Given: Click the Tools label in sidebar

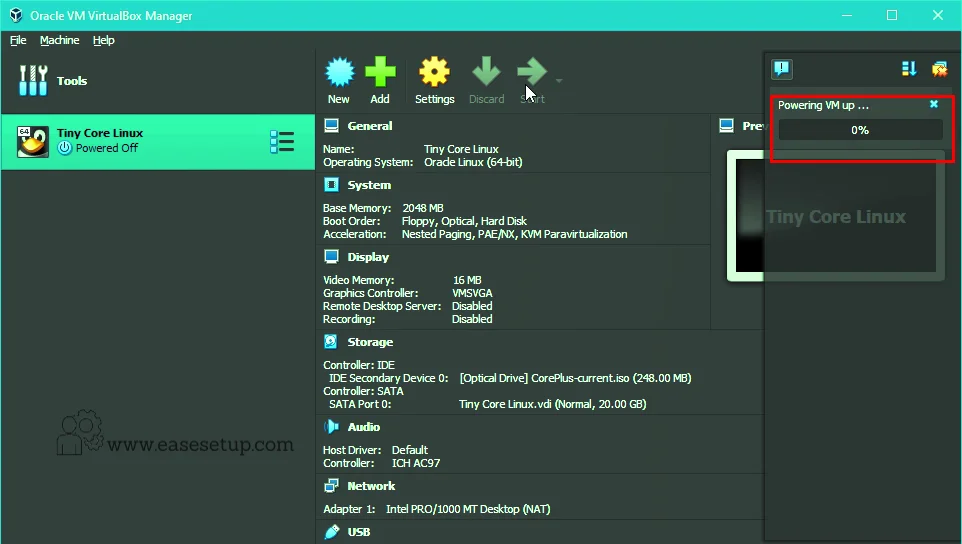Looking at the screenshot, I should click(x=72, y=81).
